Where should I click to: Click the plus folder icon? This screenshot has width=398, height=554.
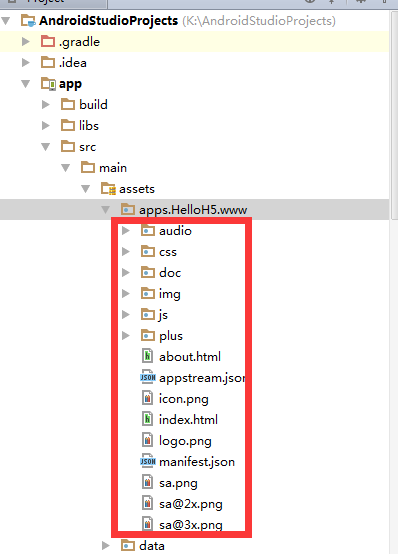[x=148, y=335]
